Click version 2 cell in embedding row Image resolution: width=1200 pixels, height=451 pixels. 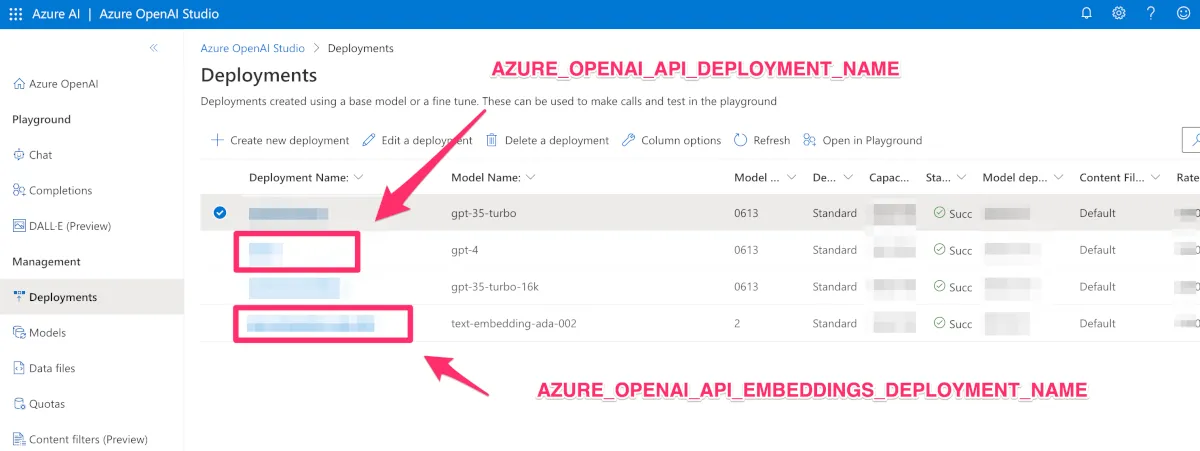point(737,324)
